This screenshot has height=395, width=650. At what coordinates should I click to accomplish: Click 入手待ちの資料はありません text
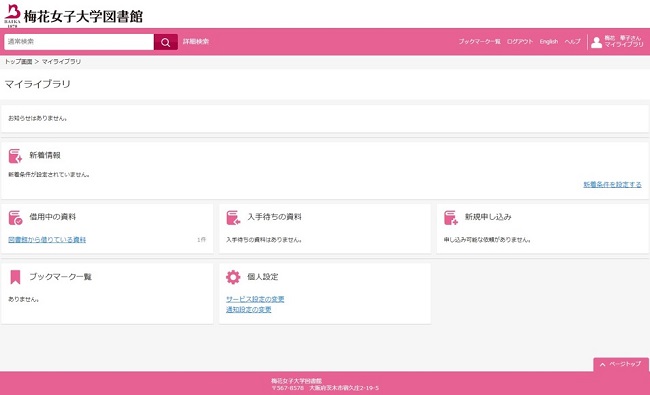coord(264,240)
